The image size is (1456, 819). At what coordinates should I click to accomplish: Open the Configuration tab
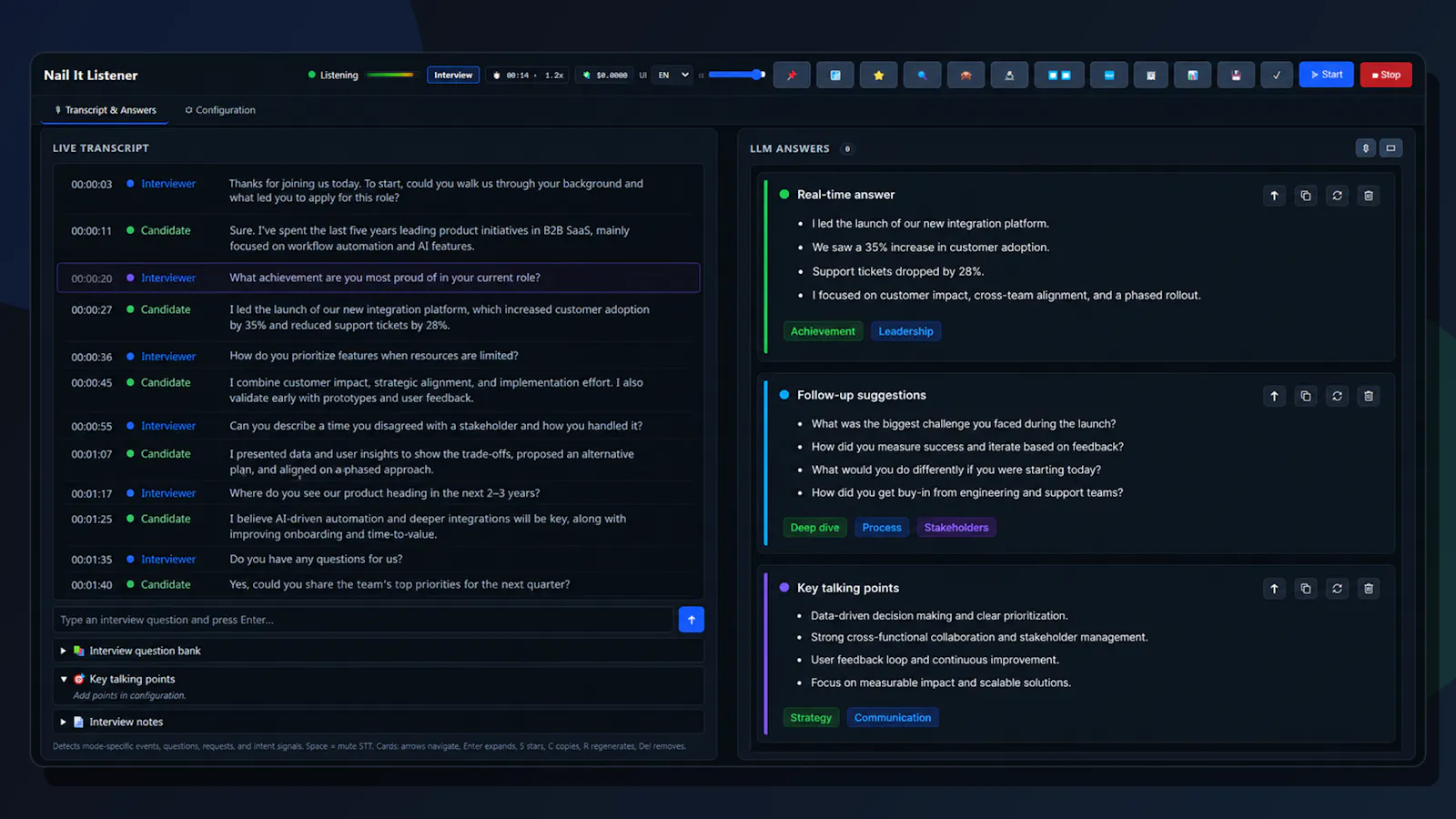point(220,110)
